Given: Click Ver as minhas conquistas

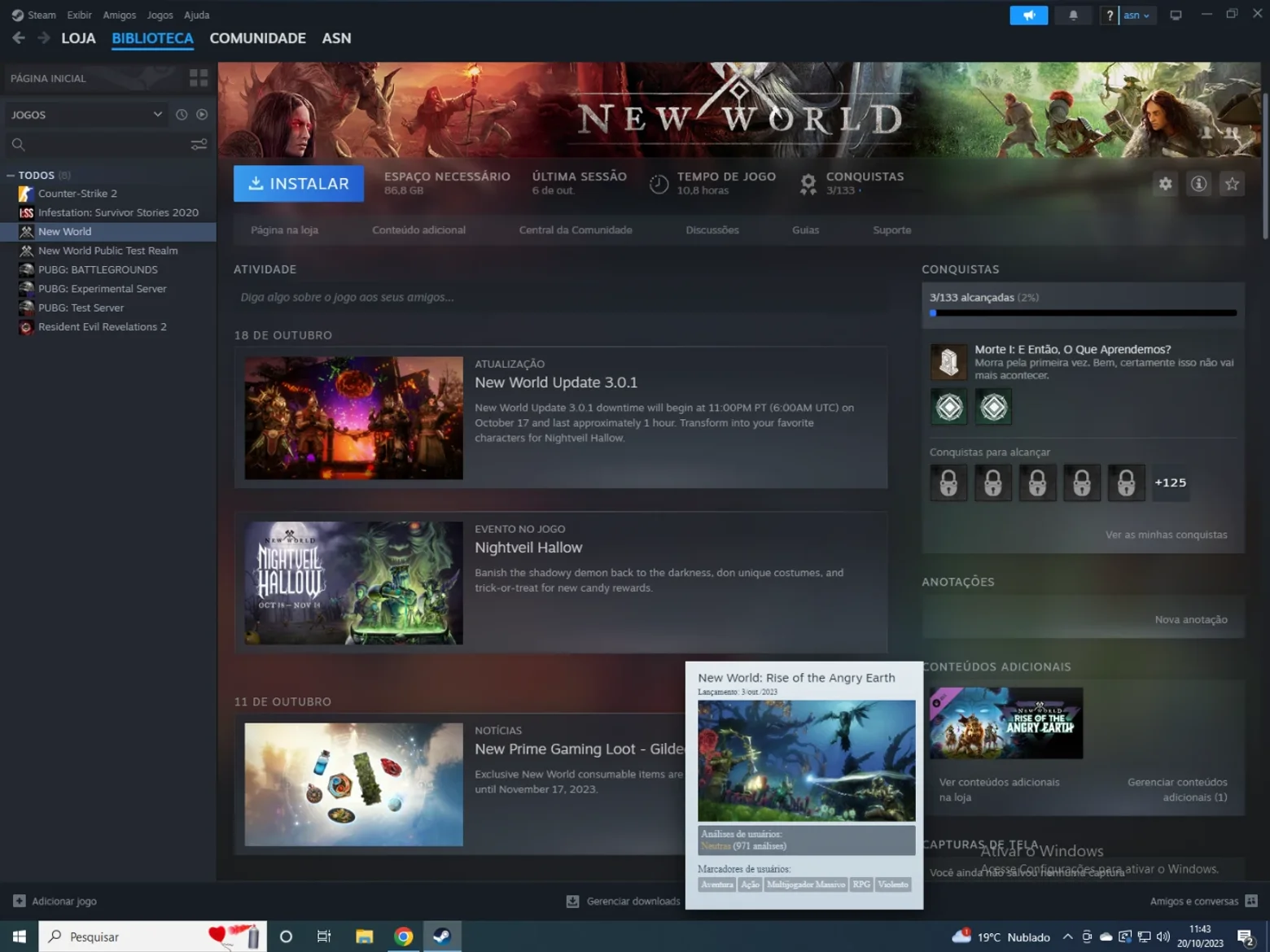Looking at the screenshot, I should click(x=1167, y=535).
